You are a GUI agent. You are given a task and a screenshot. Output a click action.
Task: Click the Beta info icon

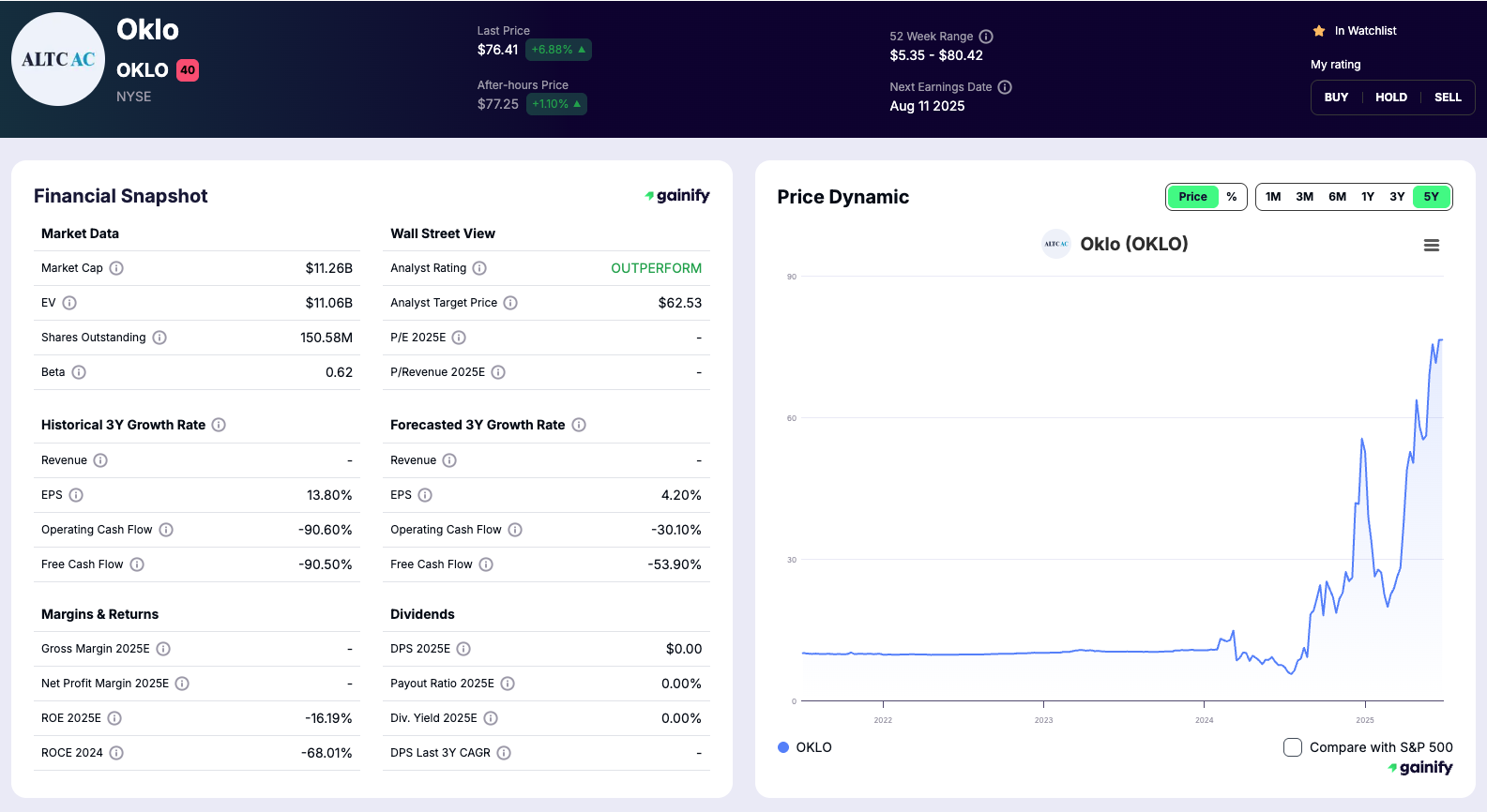(79, 372)
